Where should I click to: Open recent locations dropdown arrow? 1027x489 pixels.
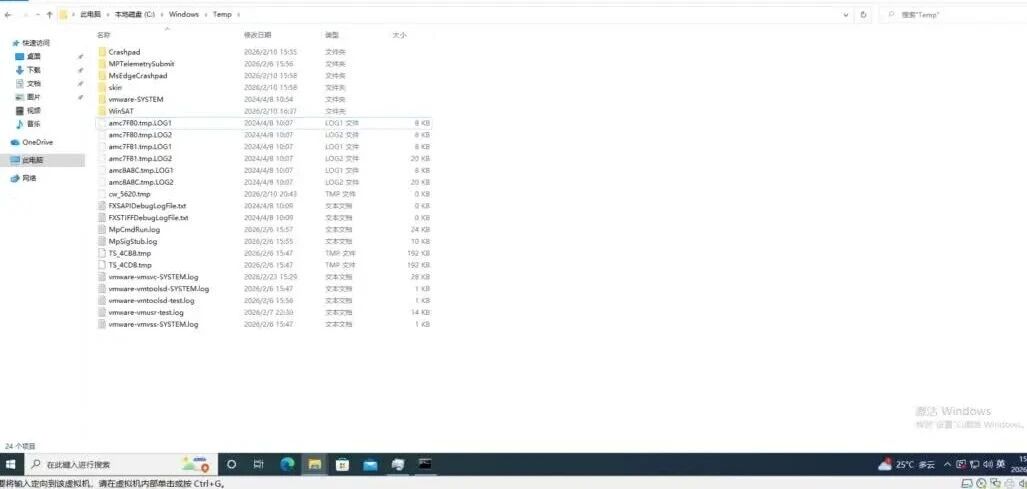pyautogui.click(x=37, y=14)
